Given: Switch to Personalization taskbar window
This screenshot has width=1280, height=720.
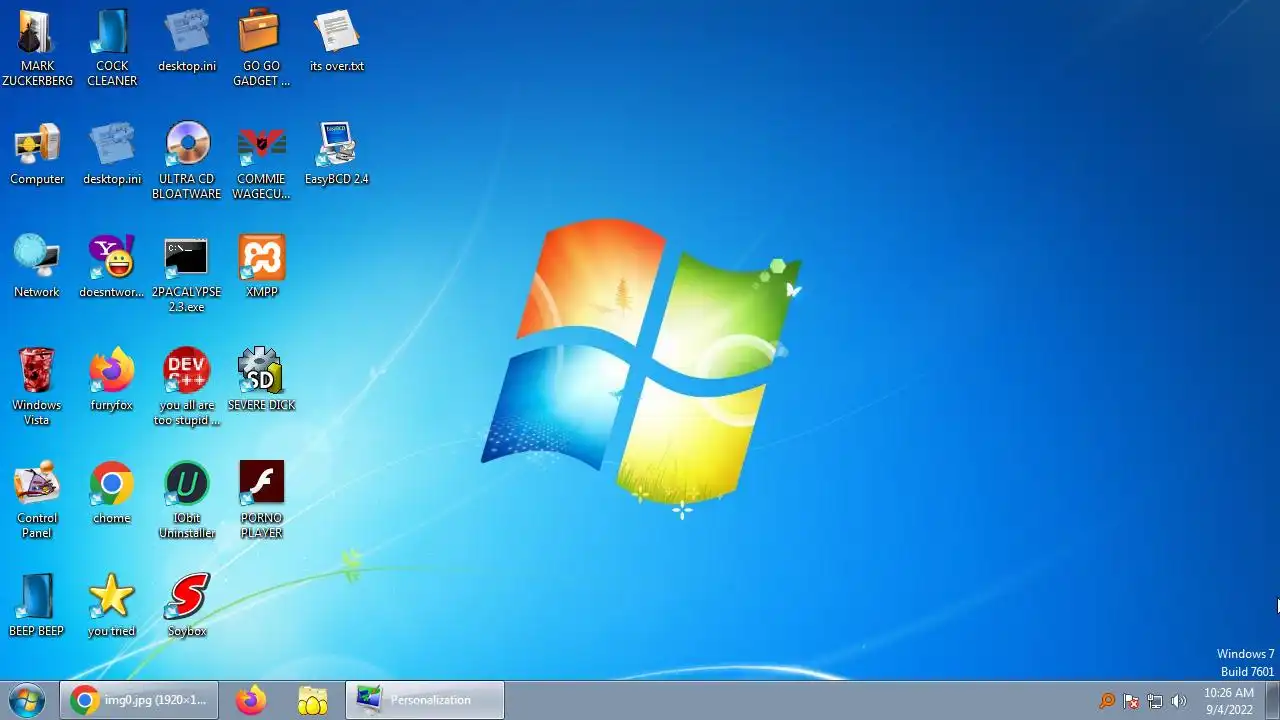Looking at the screenshot, I should tap(425, 700).
